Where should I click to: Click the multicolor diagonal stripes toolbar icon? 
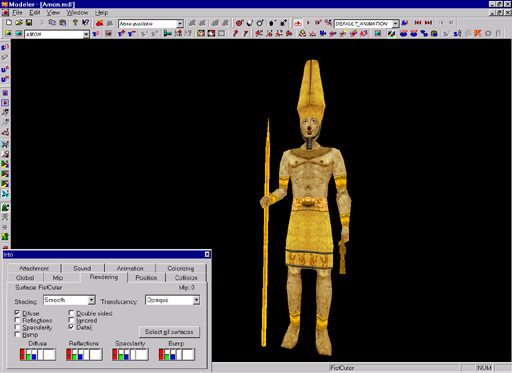tap(391, 33)
